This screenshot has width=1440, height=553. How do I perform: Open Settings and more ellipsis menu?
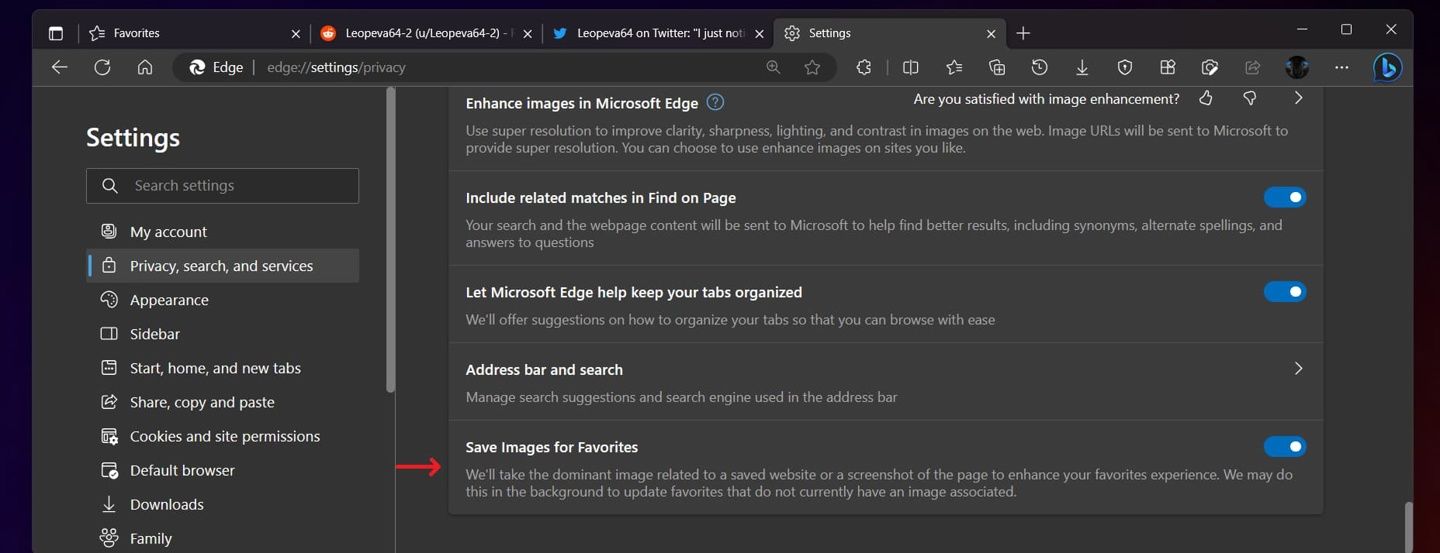[1342, 67]
